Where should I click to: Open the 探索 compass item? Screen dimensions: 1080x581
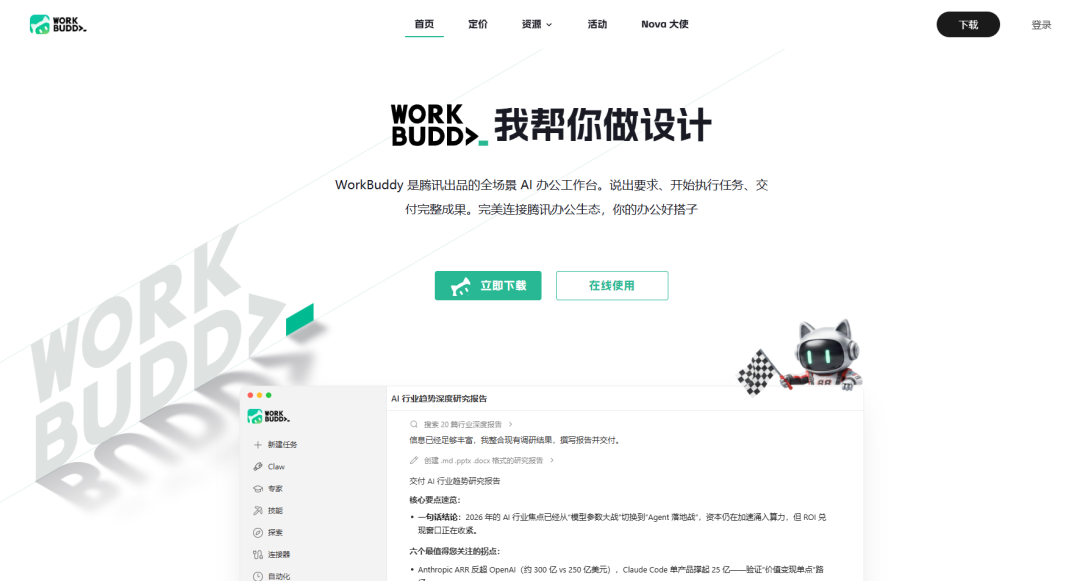269,533
